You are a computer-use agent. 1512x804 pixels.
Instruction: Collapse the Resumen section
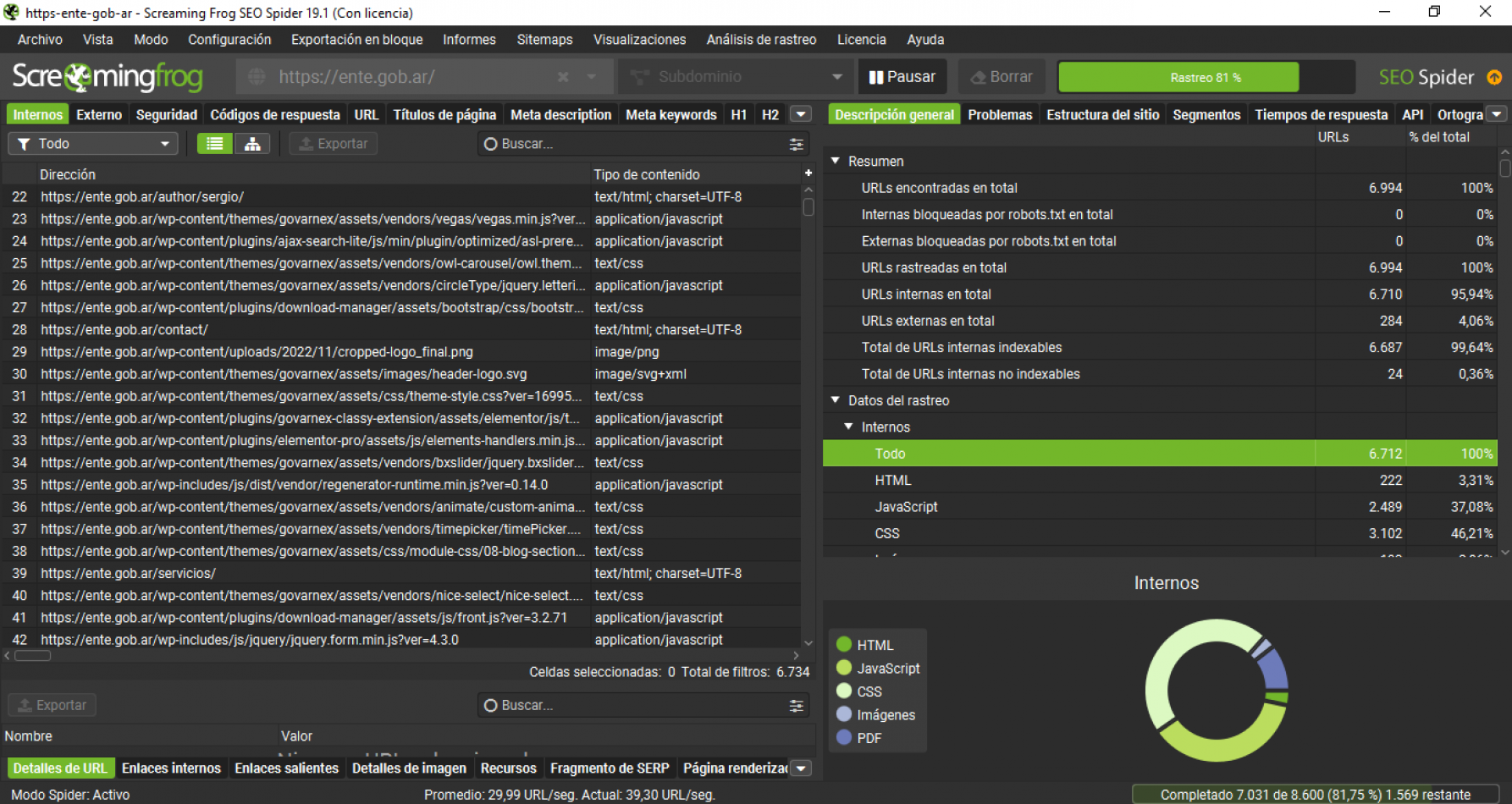835,161
